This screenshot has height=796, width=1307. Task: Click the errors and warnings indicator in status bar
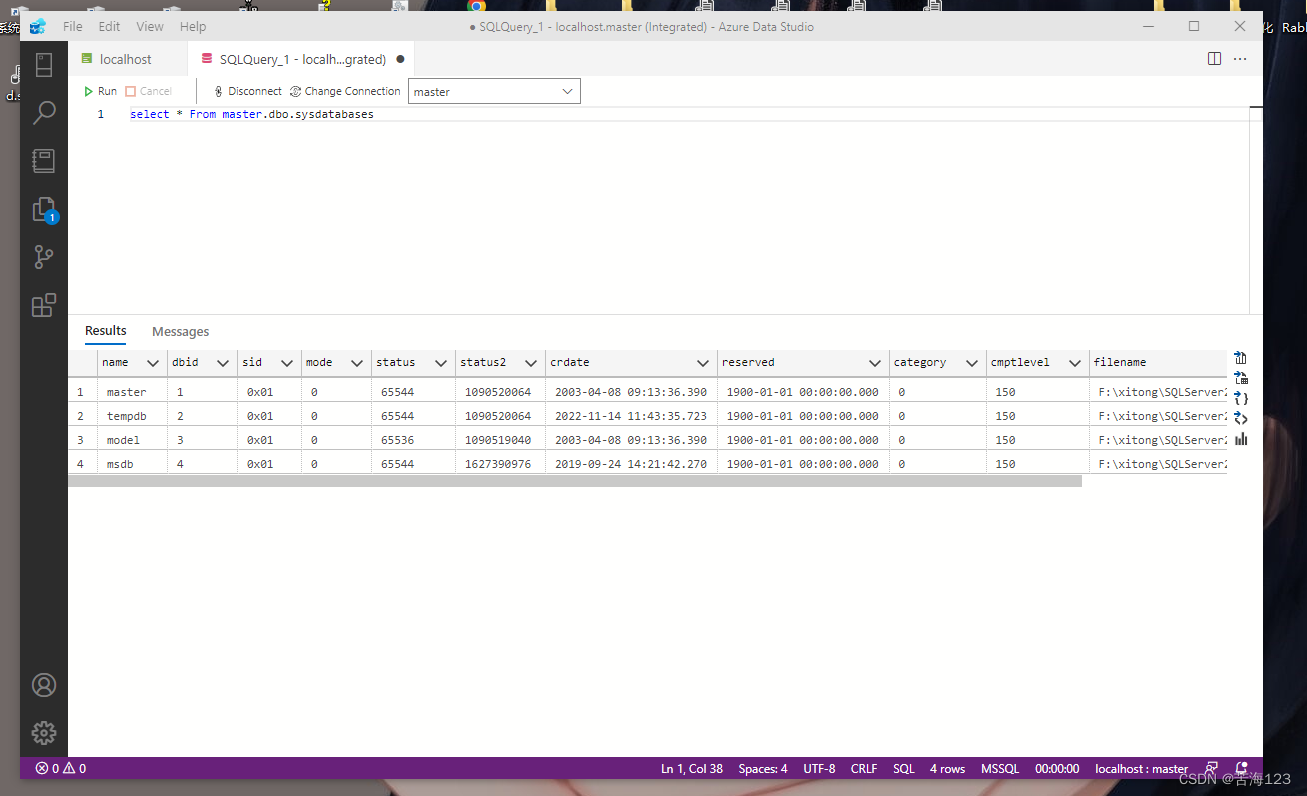61,769
